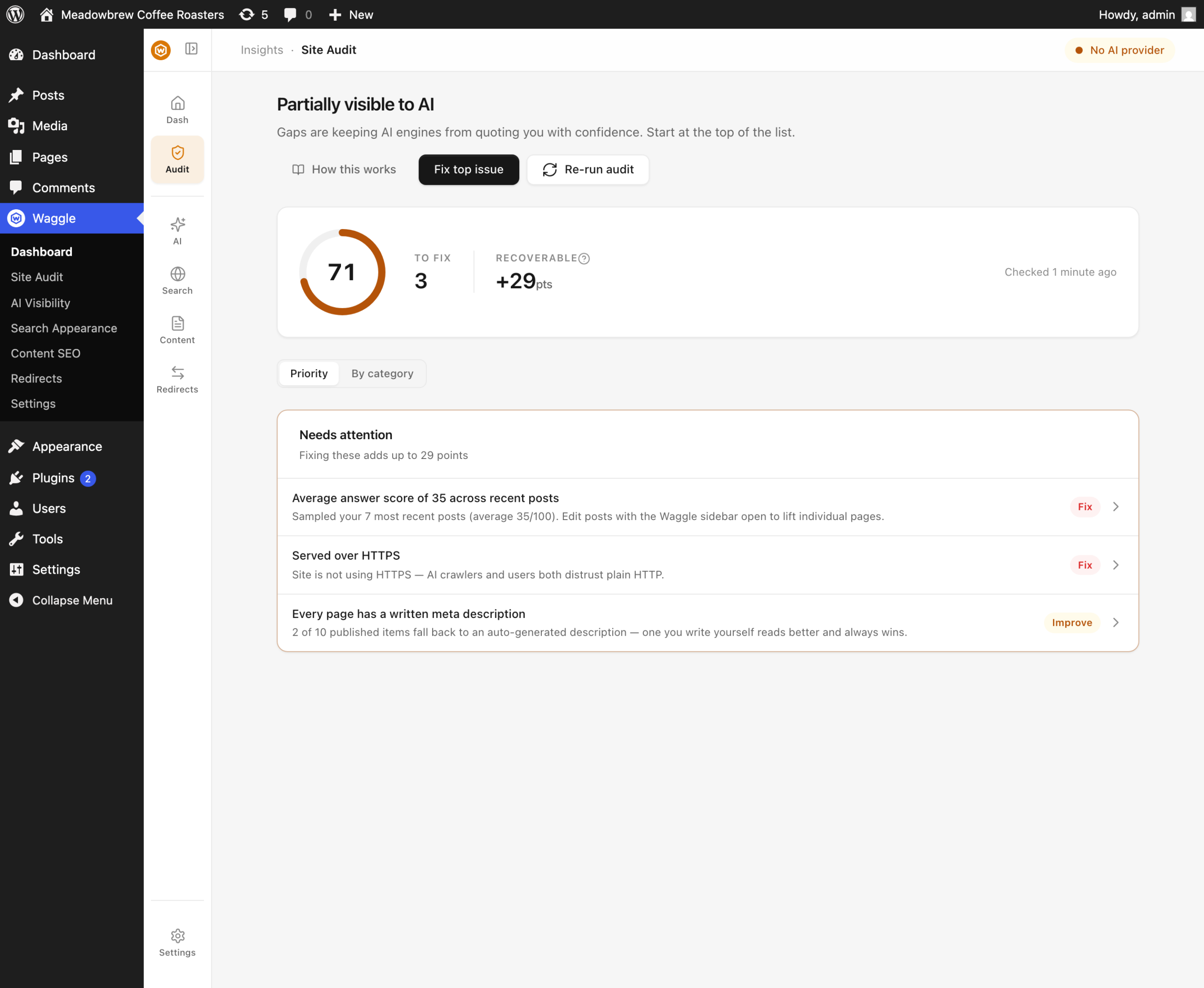
Task: Collapse the WordPress admin menu
Action: [61, 601]
